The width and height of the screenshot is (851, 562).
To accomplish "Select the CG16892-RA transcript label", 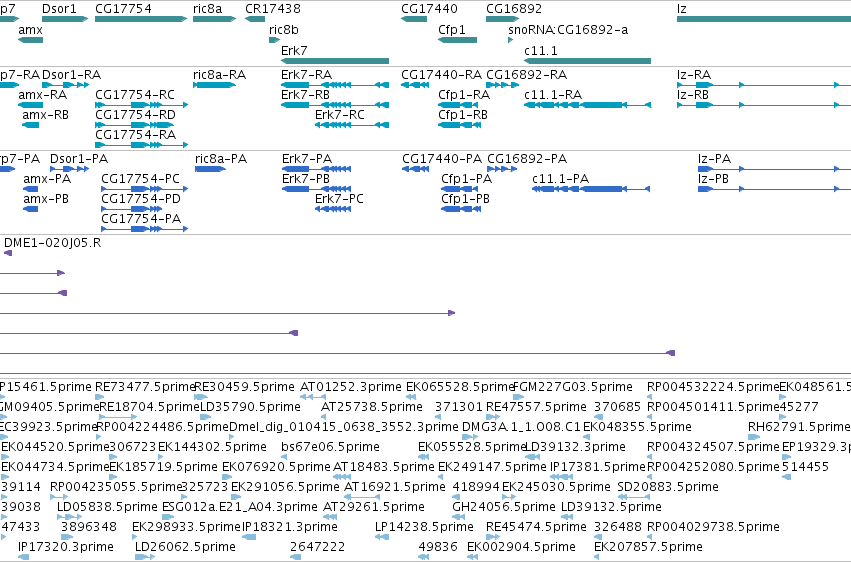I will tap(526, 75).
